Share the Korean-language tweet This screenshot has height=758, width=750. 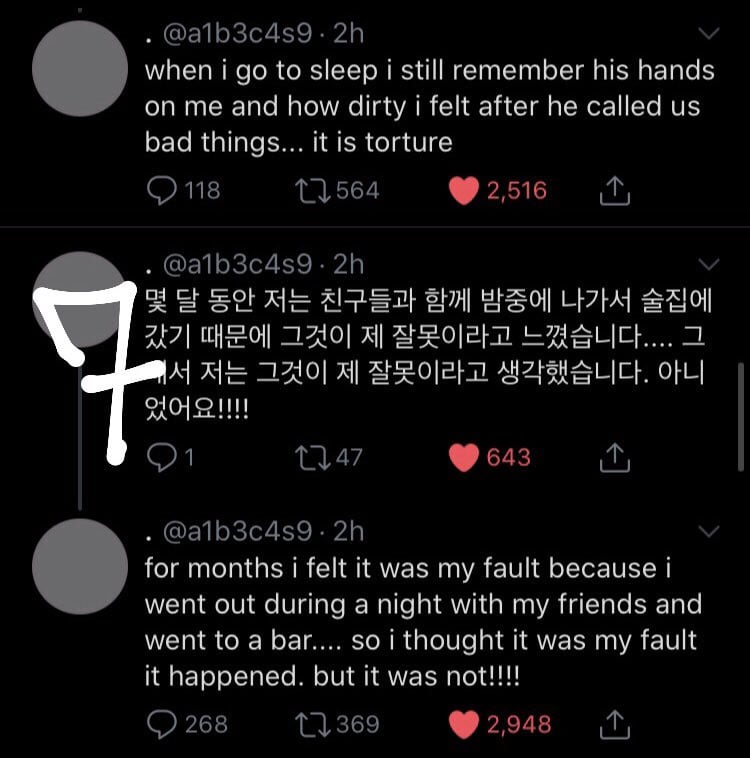(616, 458)
